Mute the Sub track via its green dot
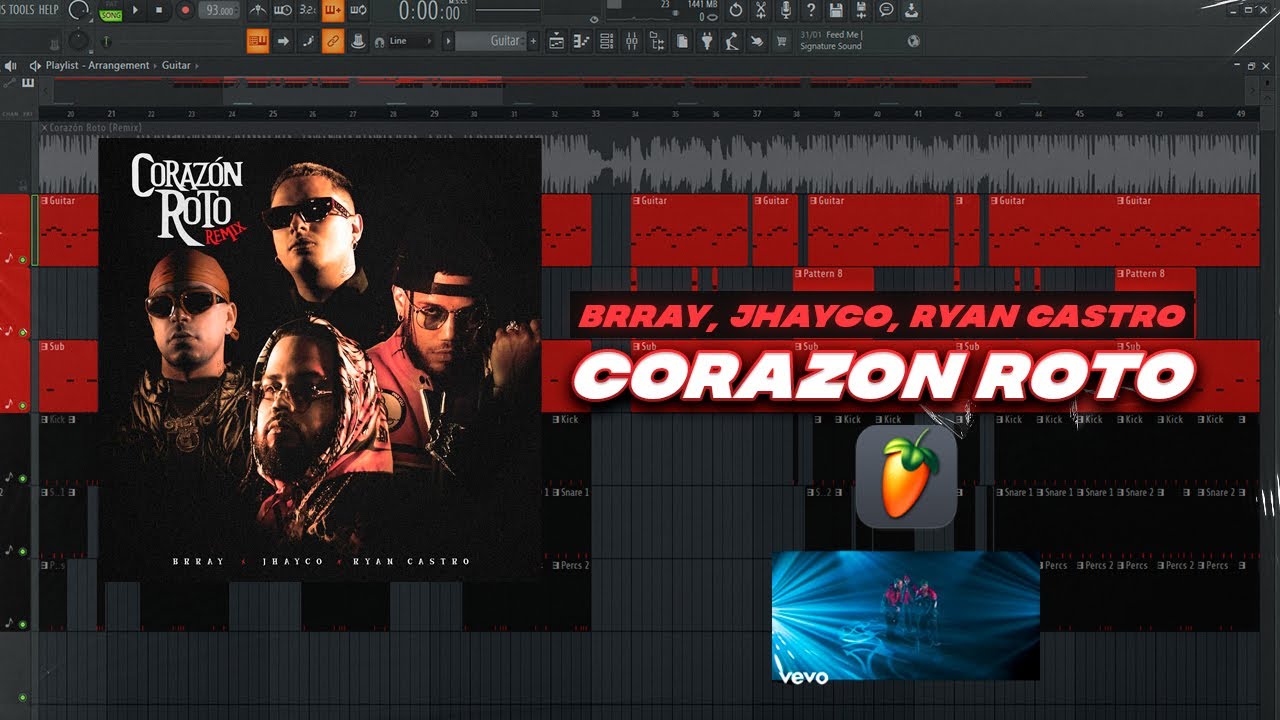The height and width of the screenshot is (720, 1280). (22, 405)
